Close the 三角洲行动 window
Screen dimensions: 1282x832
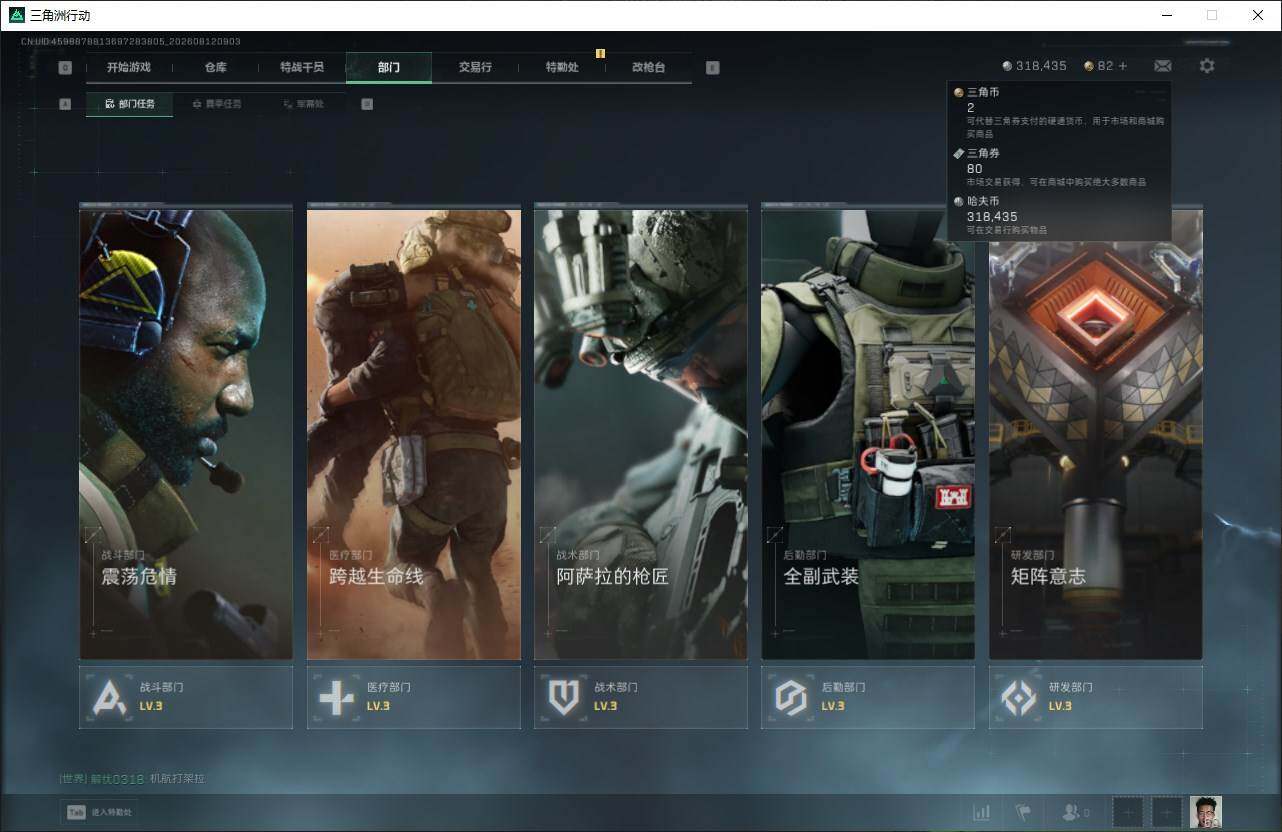pyautogui.click(x=1258, y=15)
